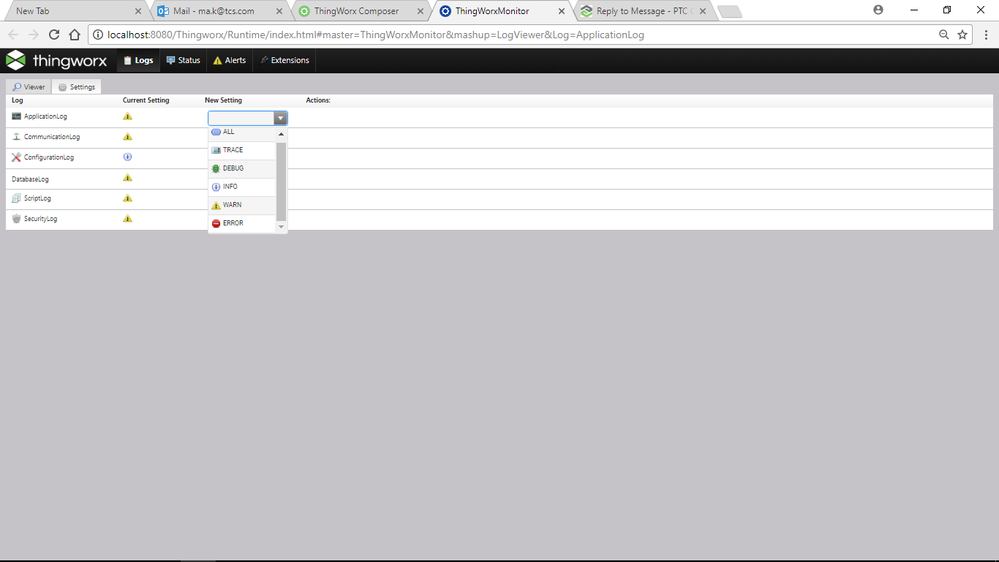Click DatabaseLog current setting warning icon
The width and height of the screenshot is (999, 562).
(127, 178)
